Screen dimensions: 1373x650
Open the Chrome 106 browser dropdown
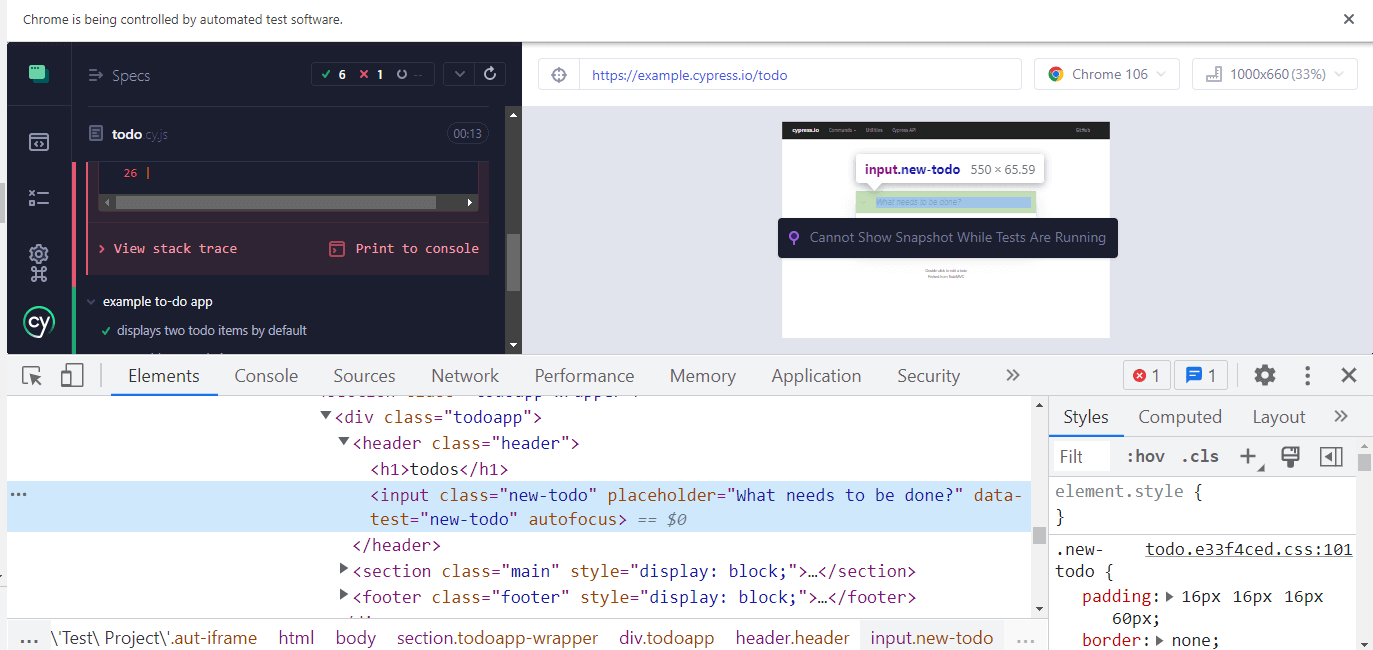tap(1106, 73)
